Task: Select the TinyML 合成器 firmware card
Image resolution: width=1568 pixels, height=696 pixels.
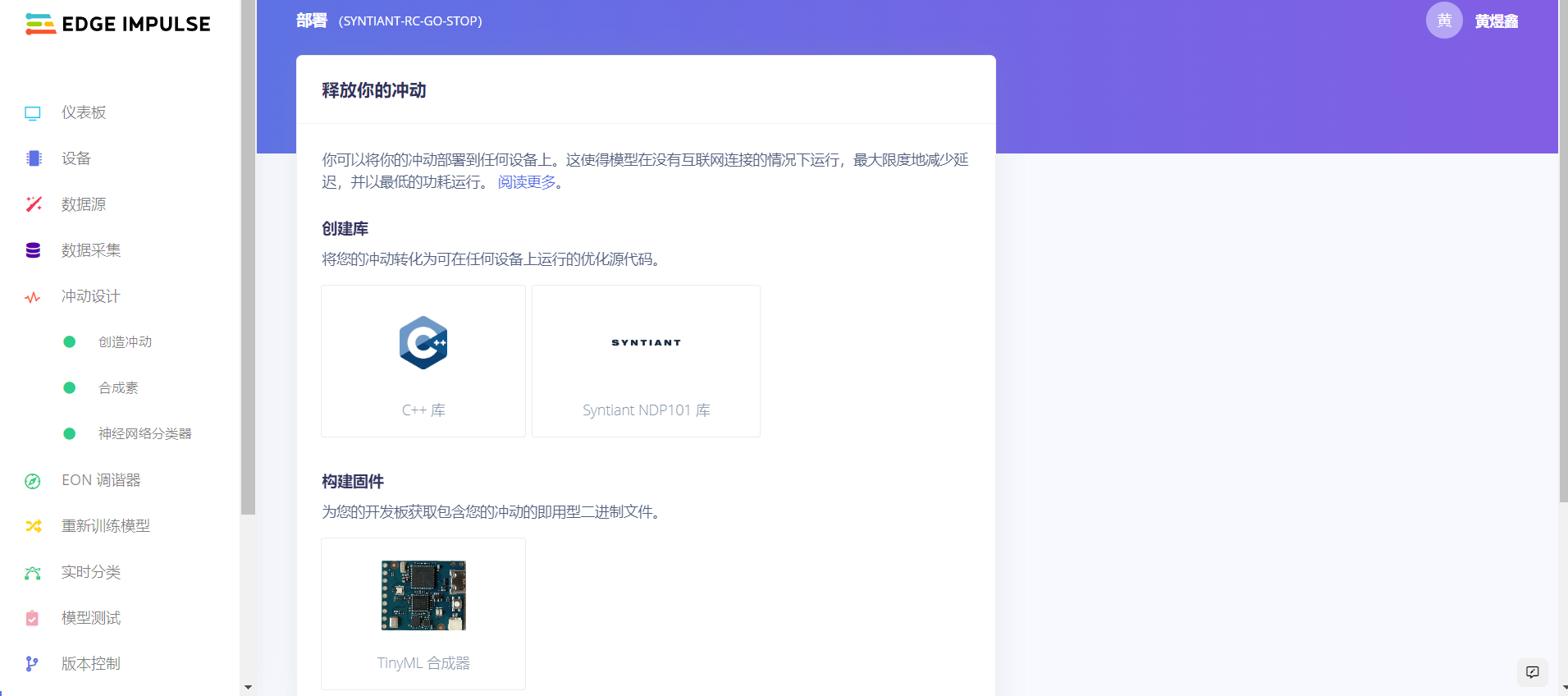Action: coord(423,614)
